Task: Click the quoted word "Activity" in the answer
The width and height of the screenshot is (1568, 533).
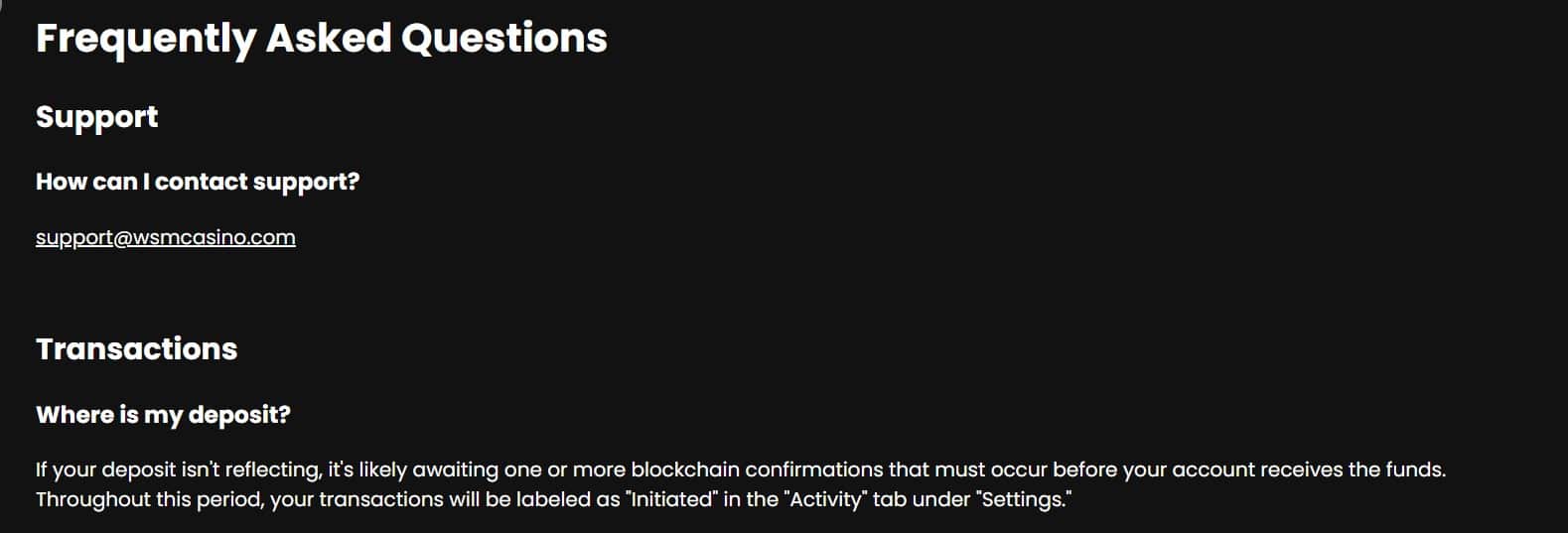Action: [x=826, y=499]
